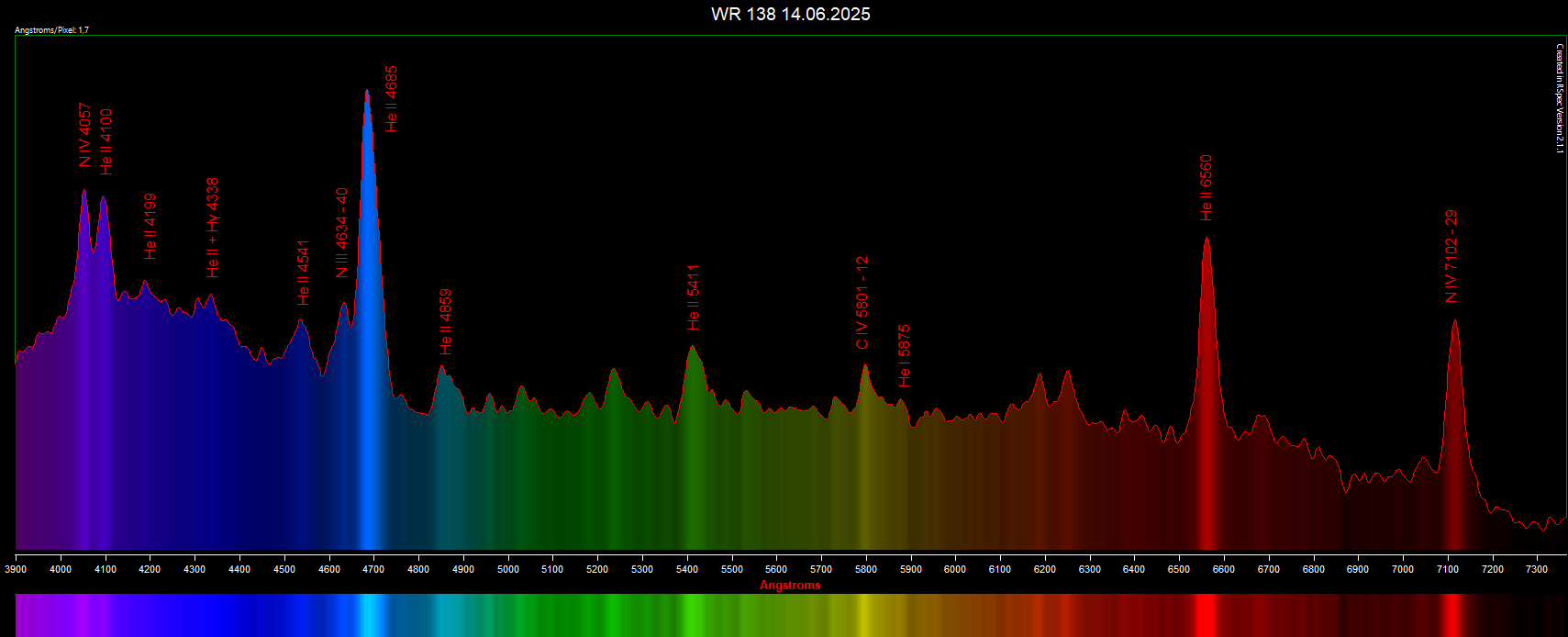Click the 'N IV 7102 - 29' label
The height and width of the screenshot is (637, 1568).
(x=1451, y=256)
